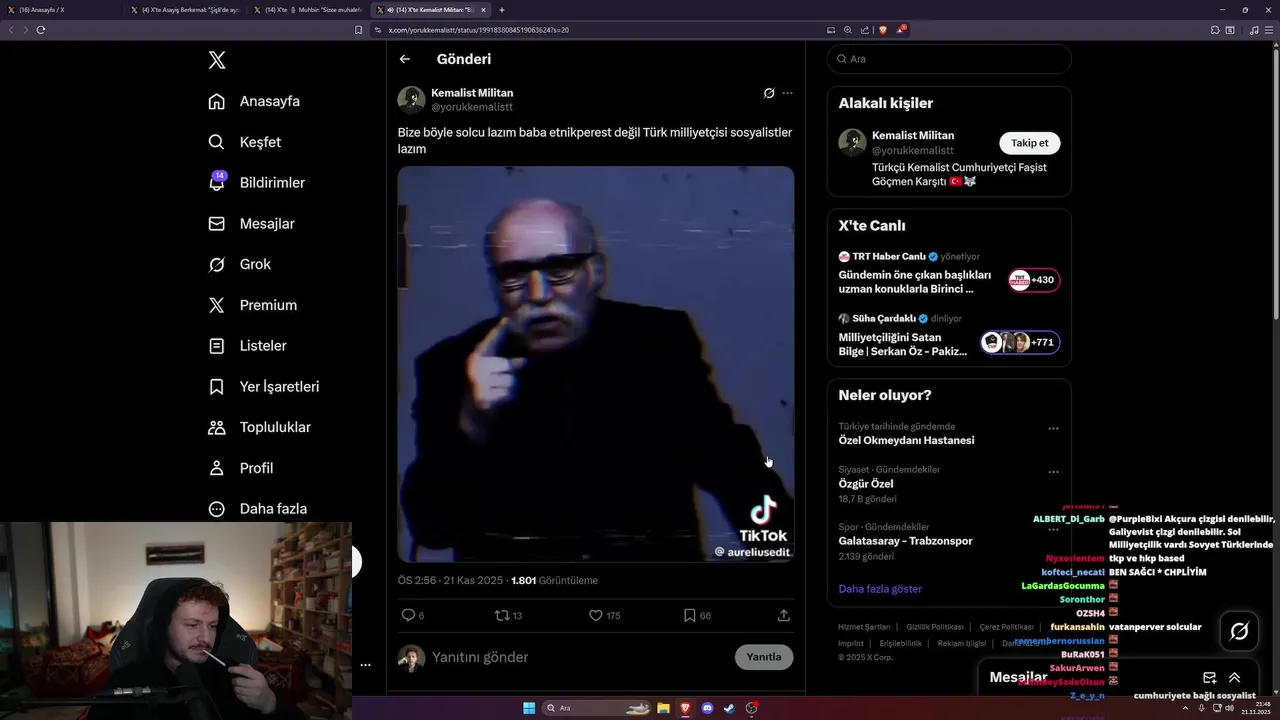Expand Daha fazla menu
1280x720 pixels.
258,509
